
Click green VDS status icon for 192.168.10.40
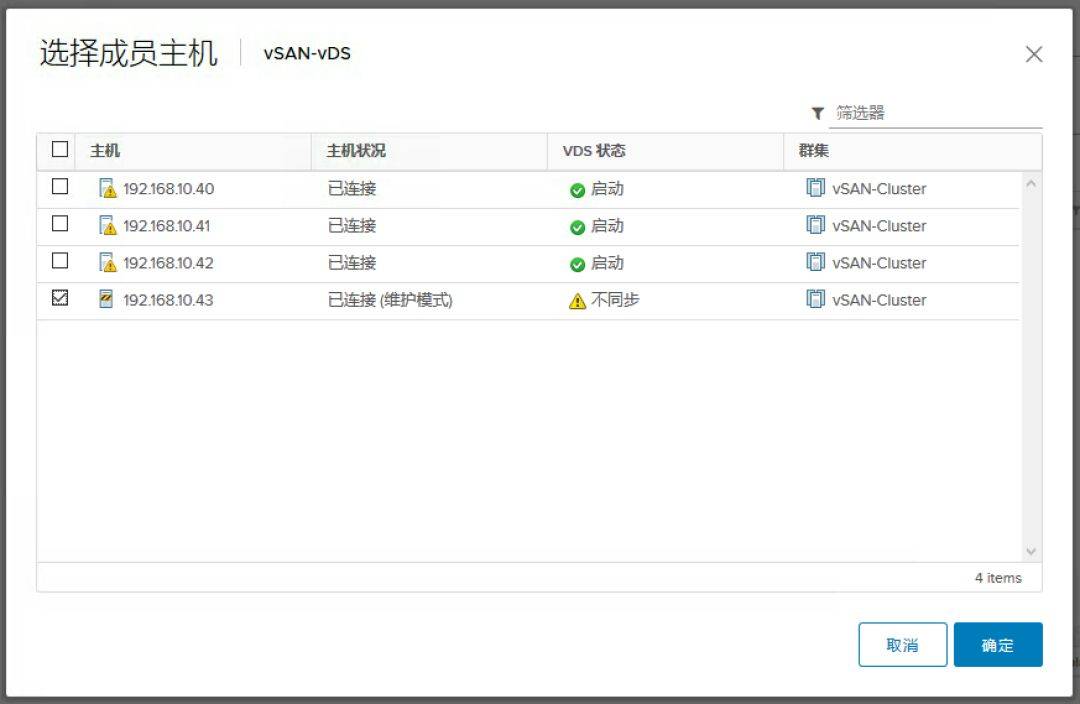[x=577, y=190]
